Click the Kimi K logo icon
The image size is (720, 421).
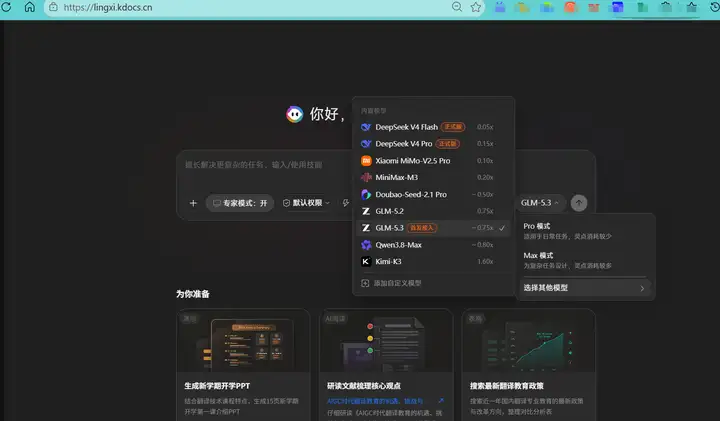[x=366, y=261]
